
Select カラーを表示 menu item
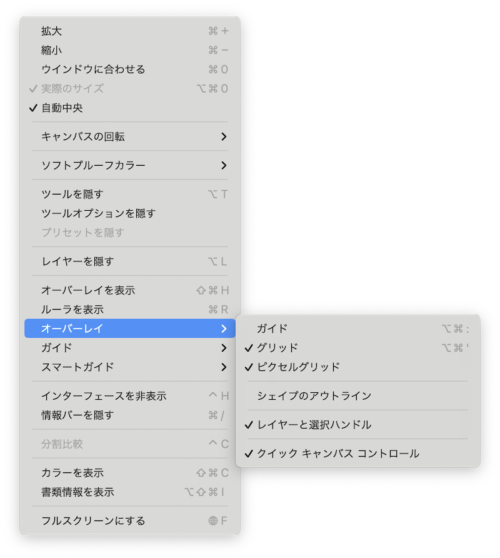130,473
